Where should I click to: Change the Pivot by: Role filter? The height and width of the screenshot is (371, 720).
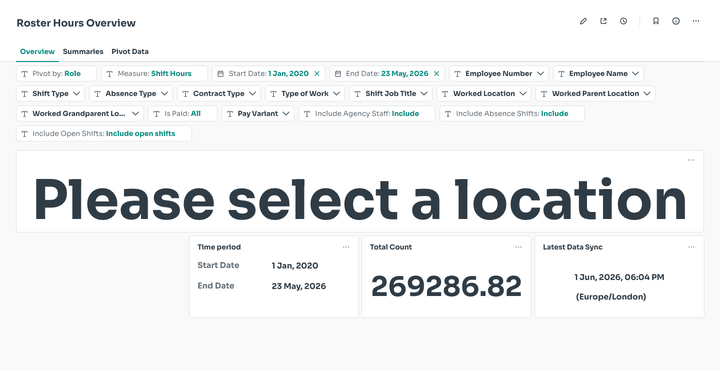click(56, 73)
